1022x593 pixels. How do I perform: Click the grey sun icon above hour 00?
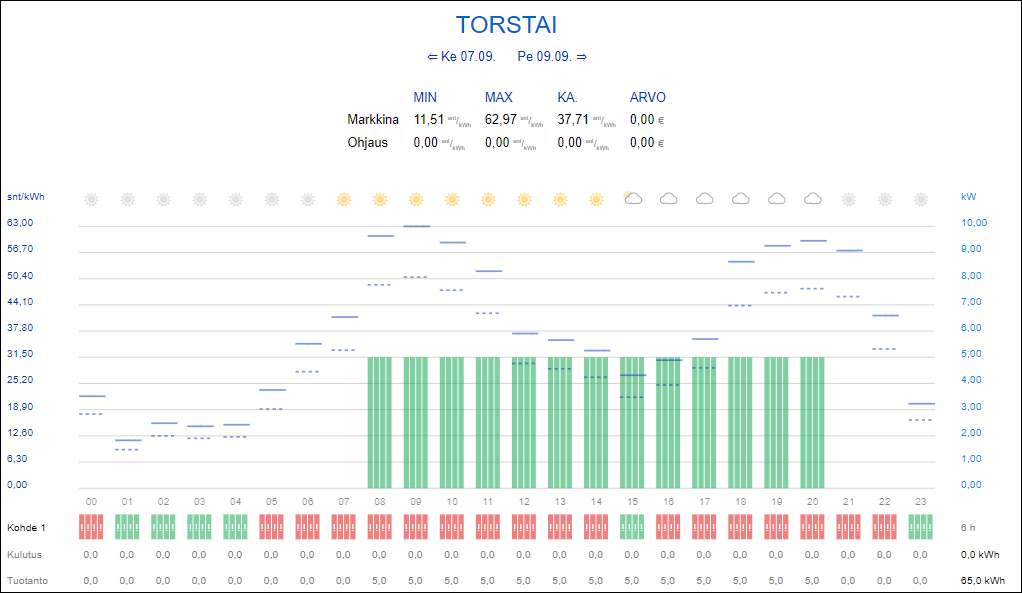click(91, 199)
